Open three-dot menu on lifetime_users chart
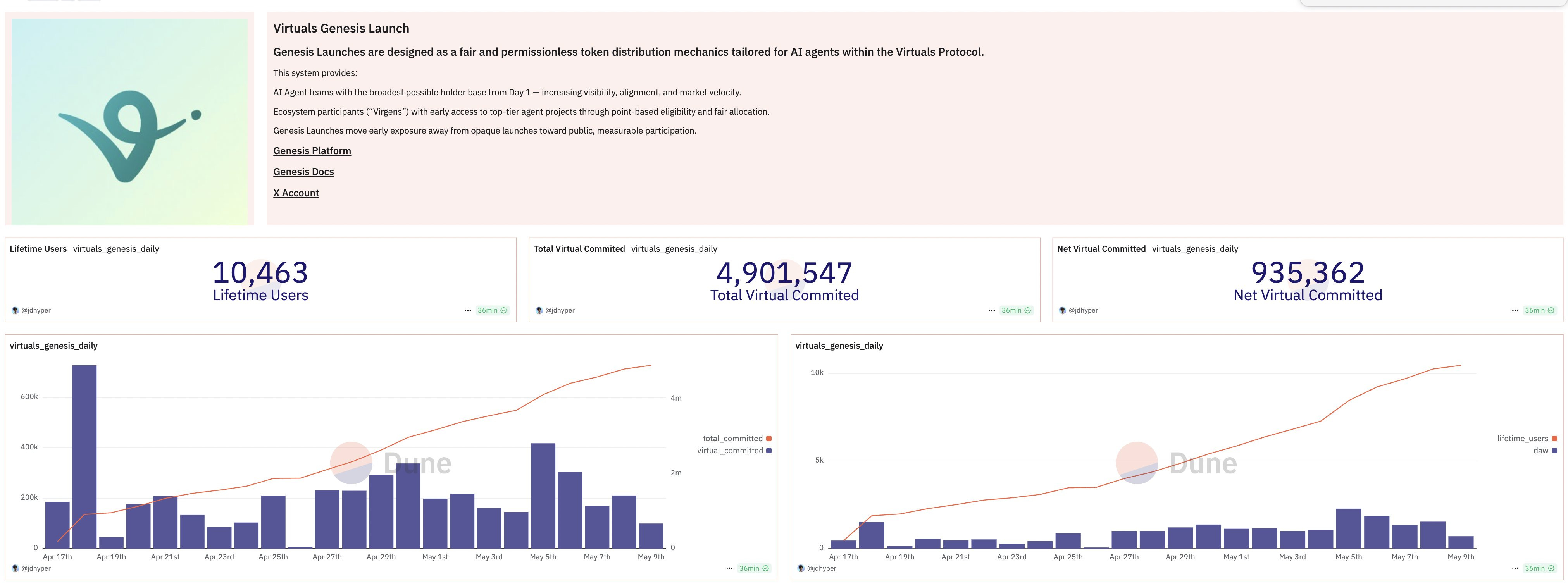The image size is (1568, 585). tap(1515, 569)
